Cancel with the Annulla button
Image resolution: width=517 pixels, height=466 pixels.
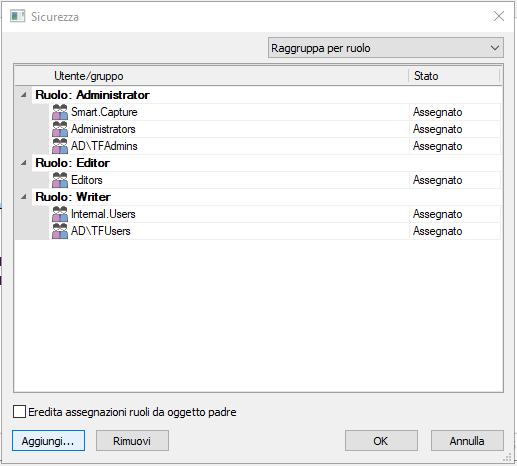pyautogui.click(x=467, y=441)
